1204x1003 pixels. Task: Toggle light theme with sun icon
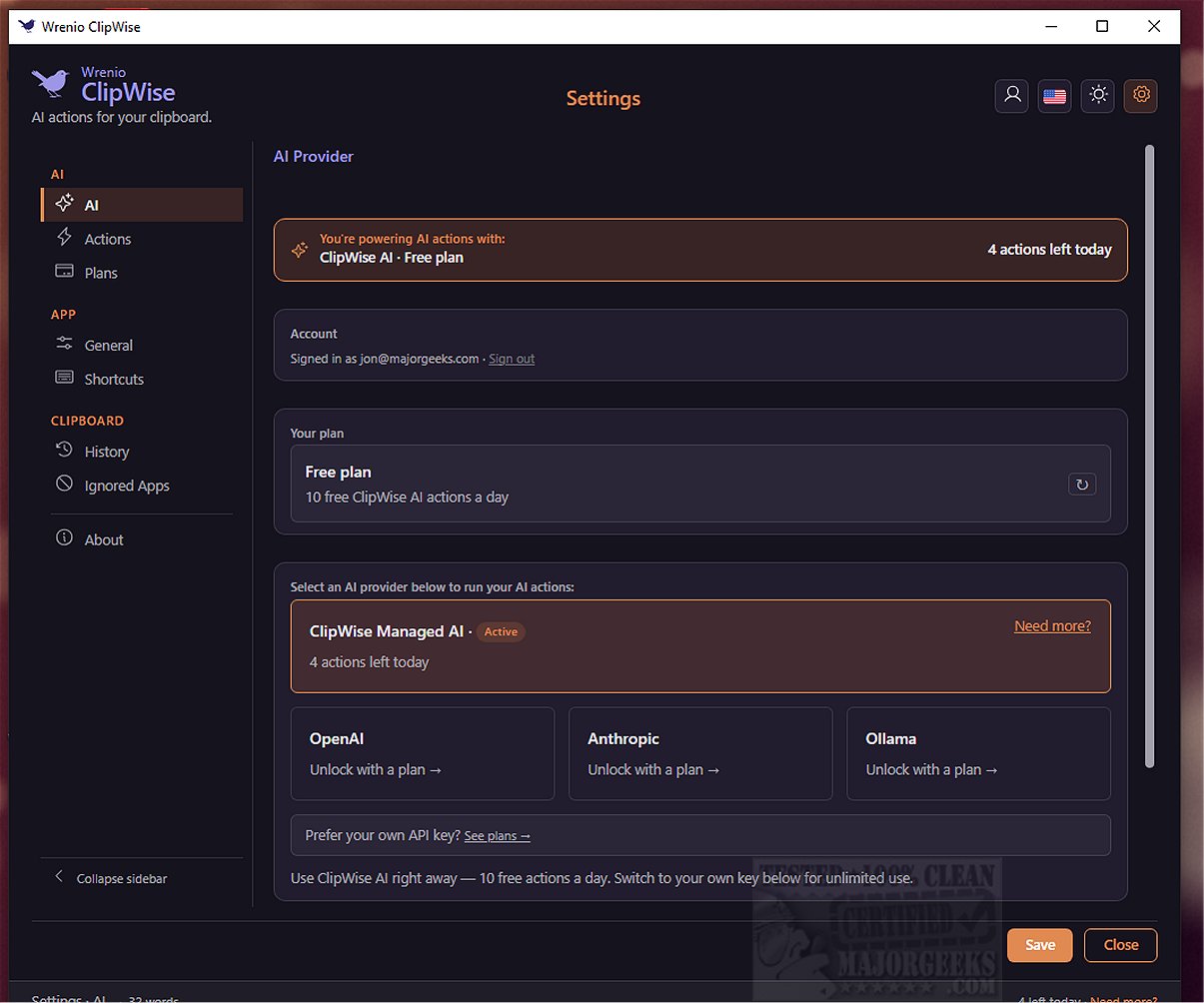pyautogui.click(x=1098, y=96)
